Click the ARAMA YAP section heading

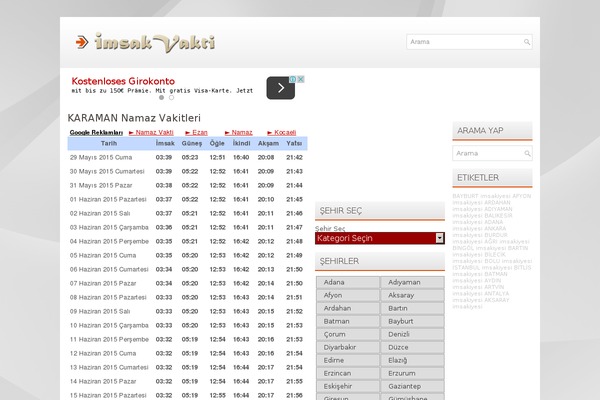[x=480, y=131]
